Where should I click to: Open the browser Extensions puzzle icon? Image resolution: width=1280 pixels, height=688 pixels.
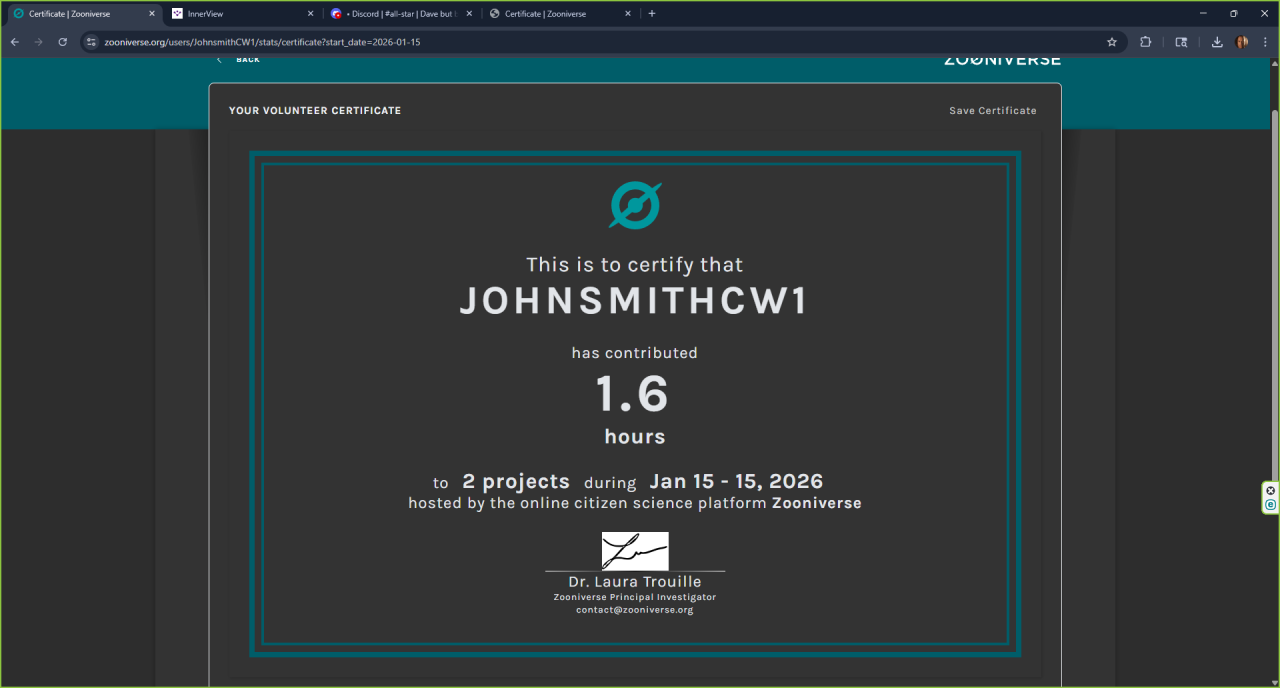click(1146, 42)
